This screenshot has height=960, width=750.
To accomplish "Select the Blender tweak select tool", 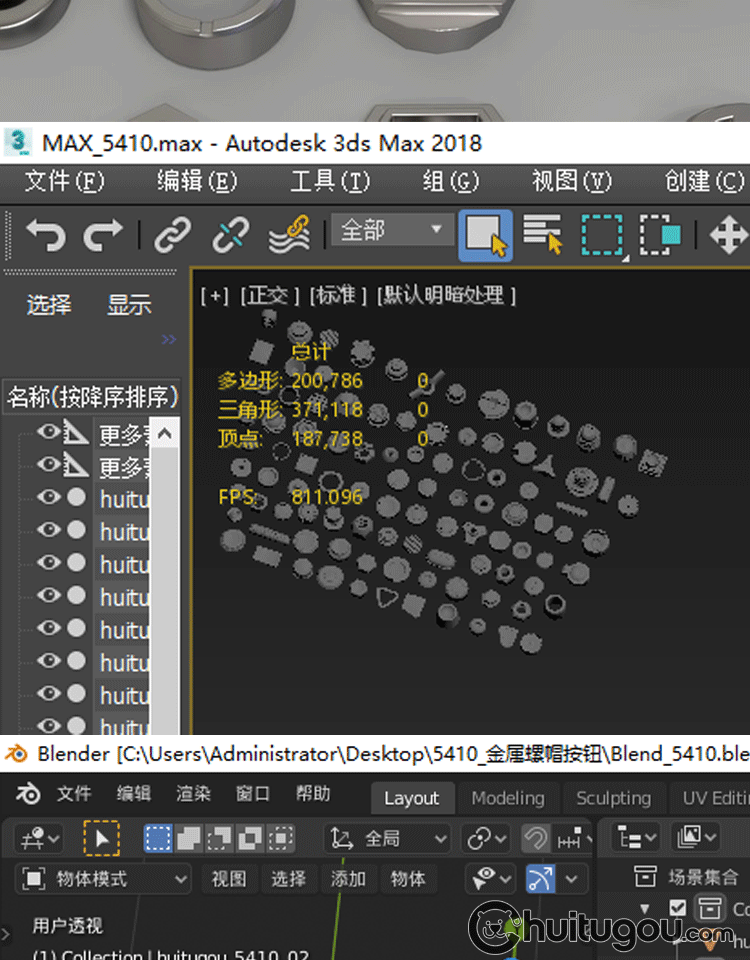I will pyautogui.click(x=100, y=838).
